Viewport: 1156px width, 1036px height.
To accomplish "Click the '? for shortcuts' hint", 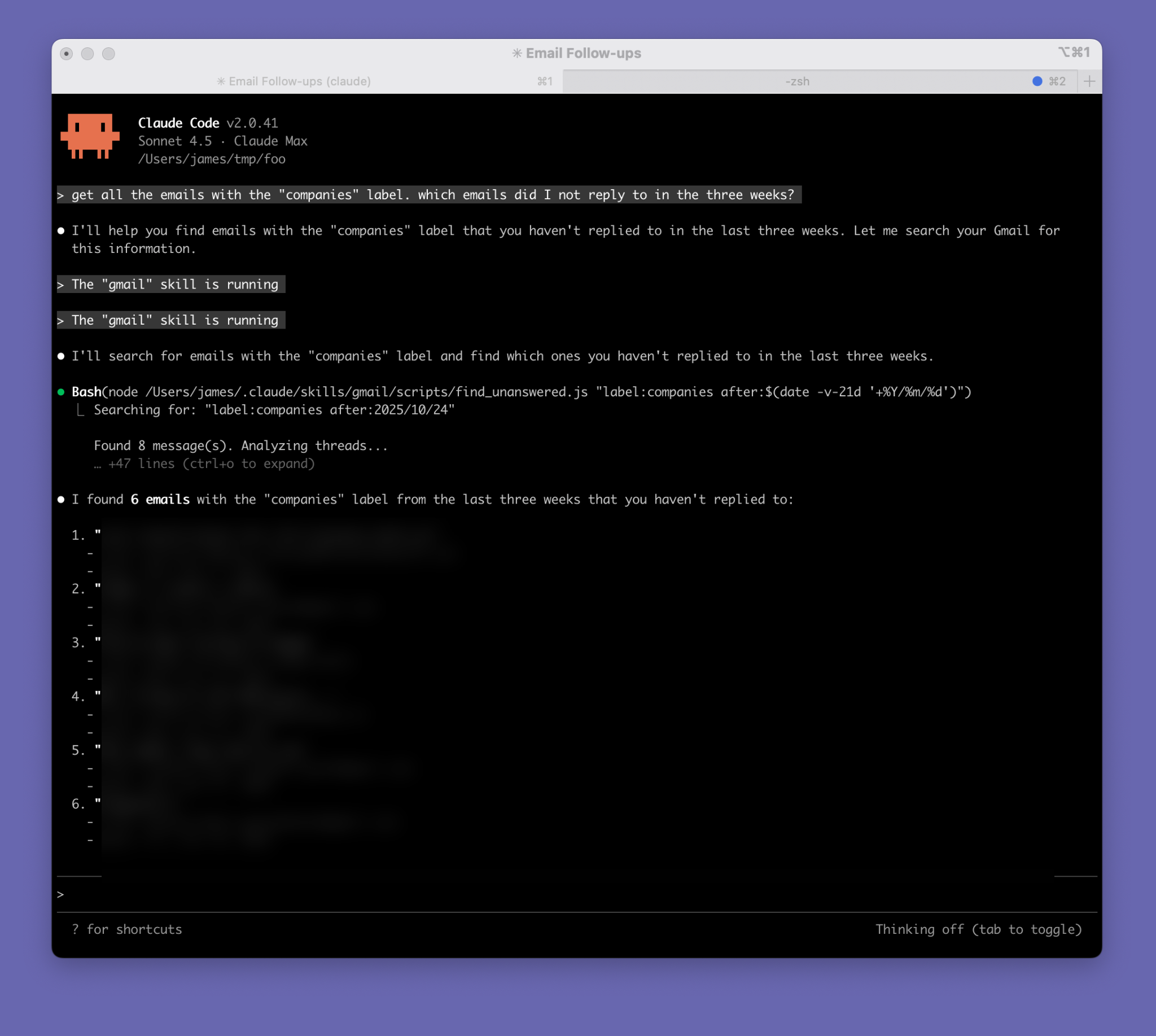I will [x=127, y=929].
